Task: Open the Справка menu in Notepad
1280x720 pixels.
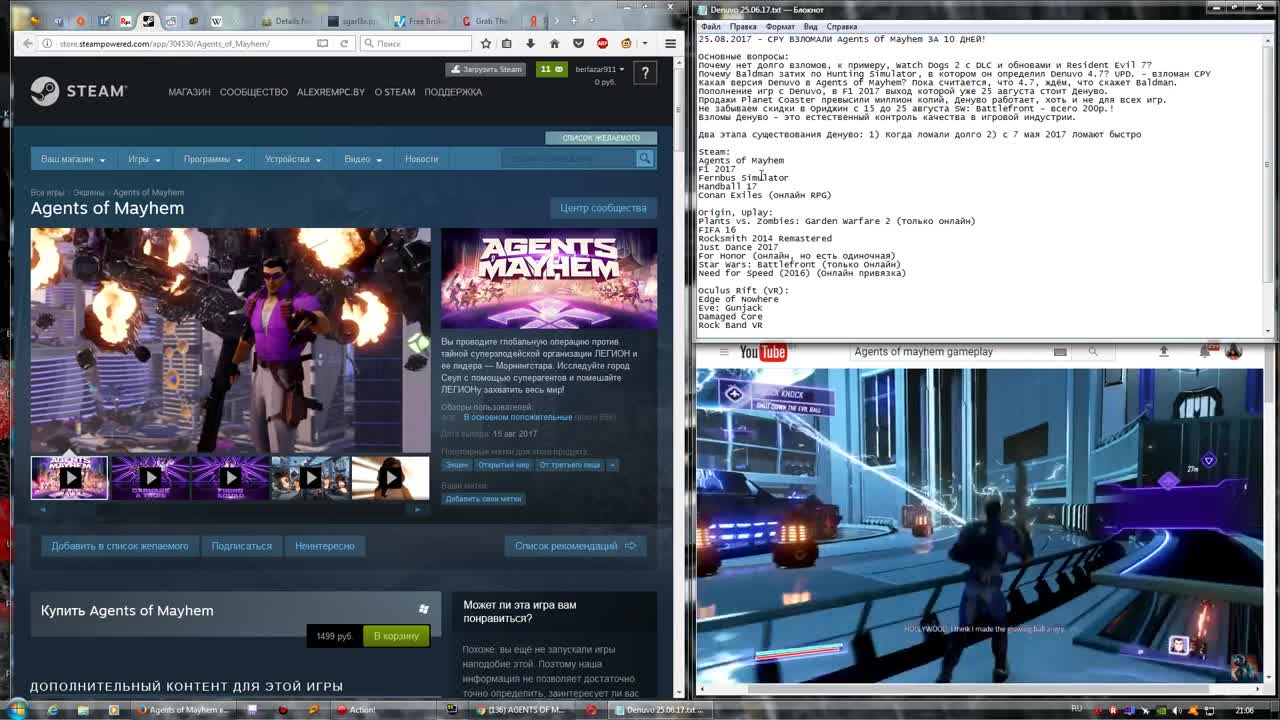Action: 842,27
